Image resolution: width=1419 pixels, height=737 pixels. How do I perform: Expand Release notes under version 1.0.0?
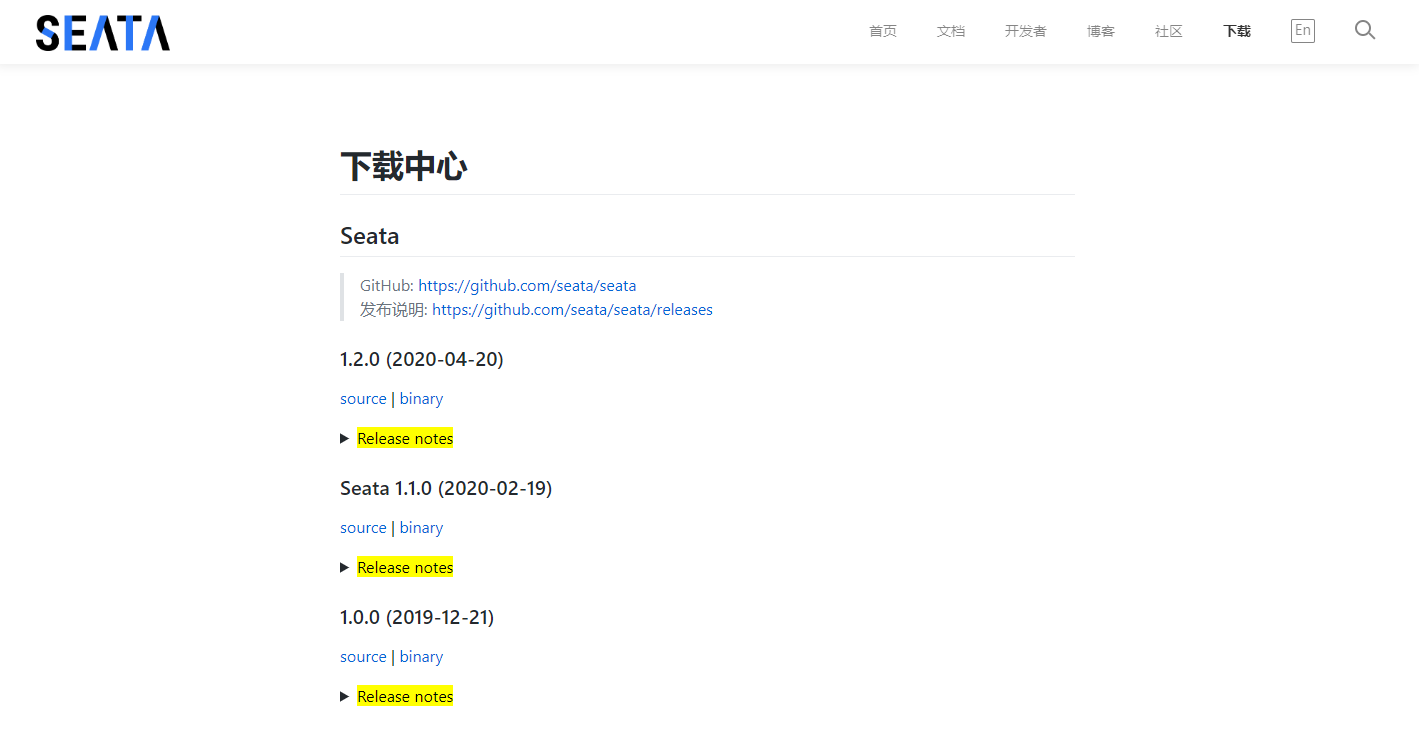(x=404, y=696)
